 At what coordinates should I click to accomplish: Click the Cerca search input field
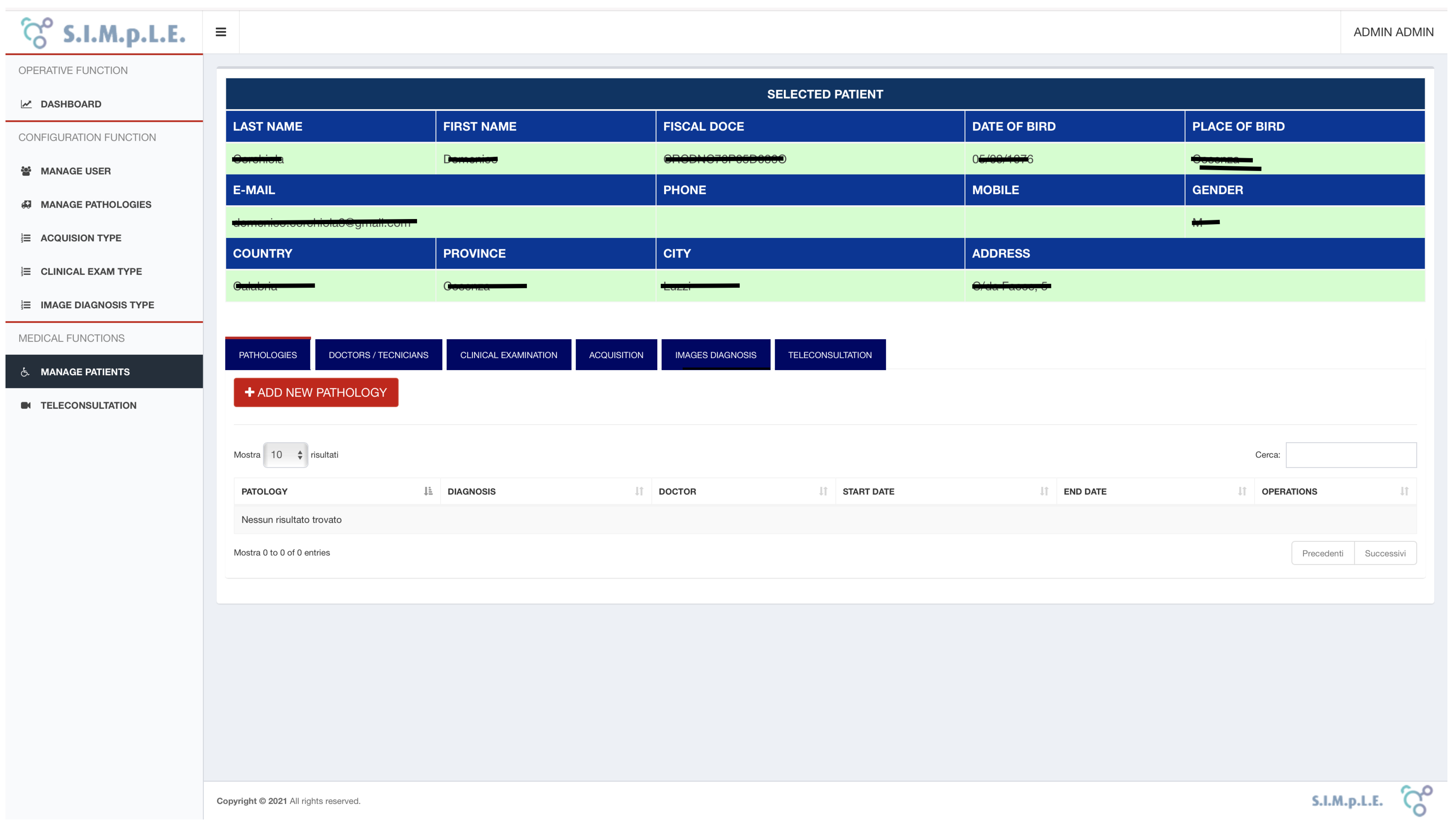(x=1351, y=455)
